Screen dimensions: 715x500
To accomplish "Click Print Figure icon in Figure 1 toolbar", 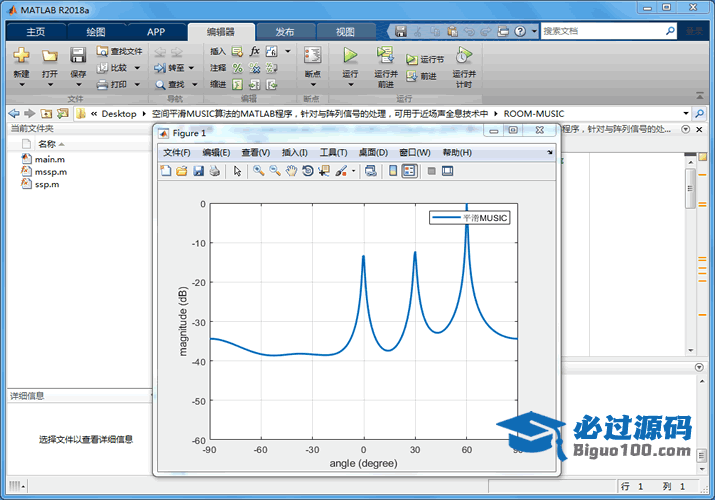I will click(x=214, y=171).
